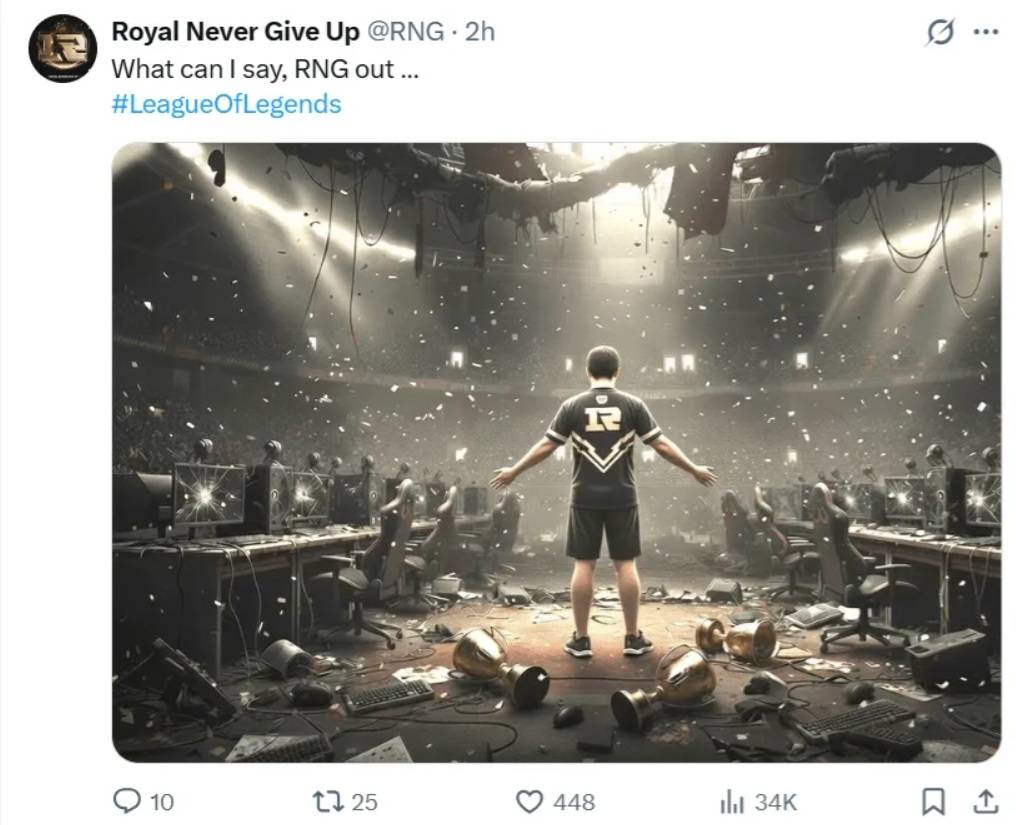This screenshot has height=825, width=1016.
Task: Toggle the bookmark icon for this post
Action: tap(933, 801)
